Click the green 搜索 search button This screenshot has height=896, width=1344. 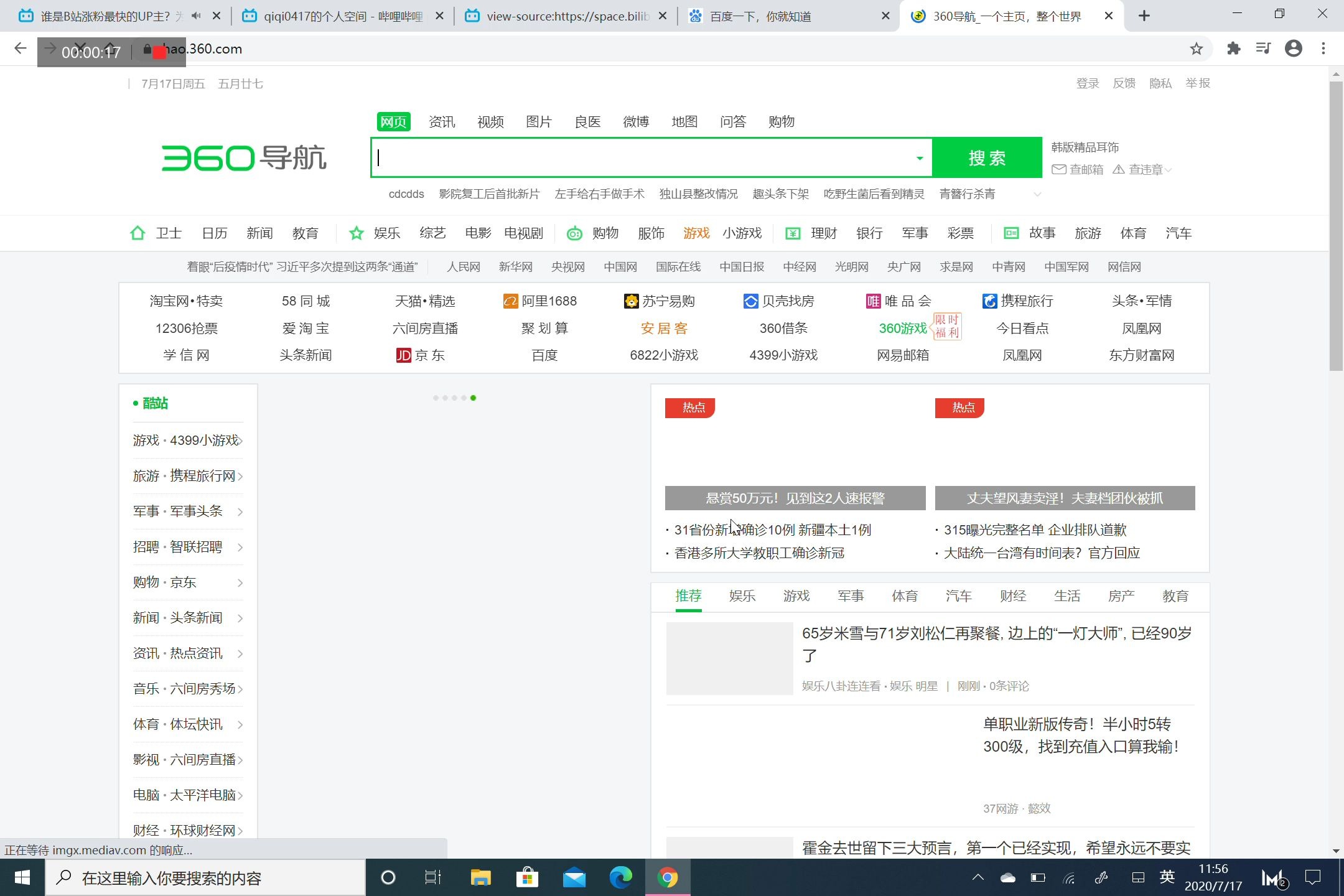pyautogui.click(x=987, y=157)
